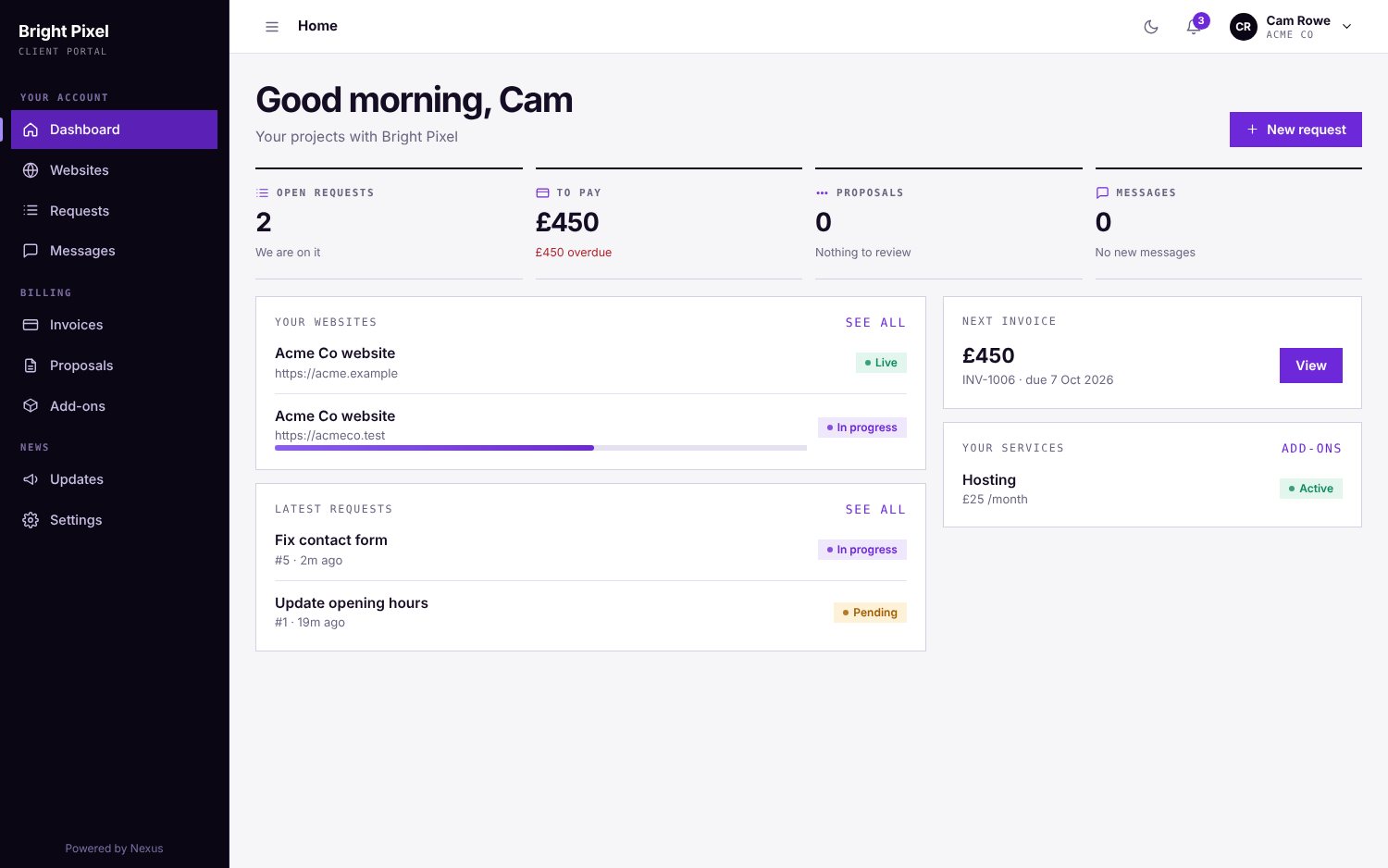
Task: Open the ADD-ONS link in Your Services
Action: [x=1311, y=449]
